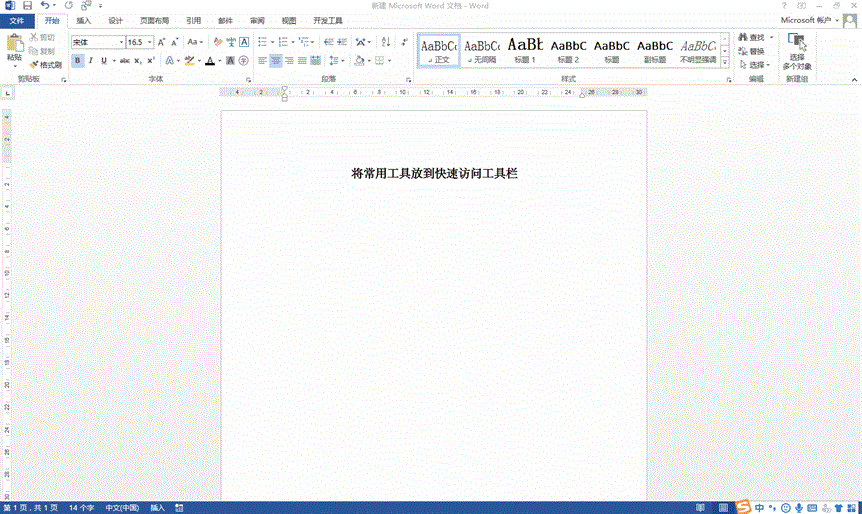Click the Undo arrow icon

45,6
